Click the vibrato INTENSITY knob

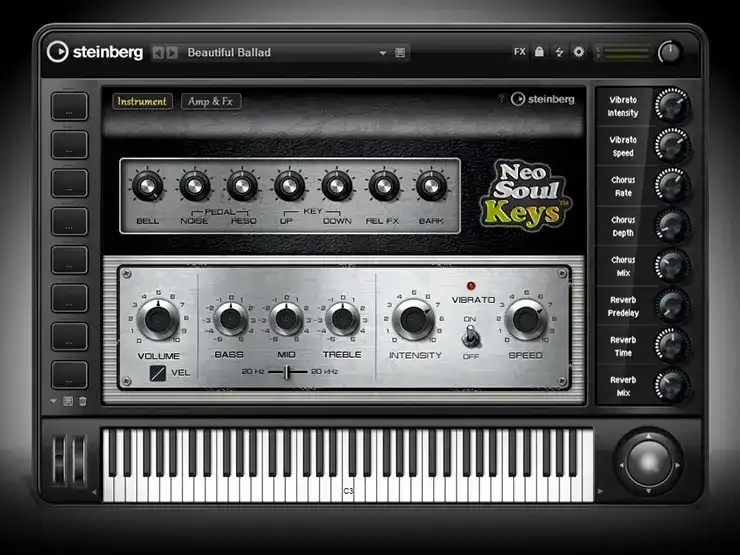[x=413, y=320]
